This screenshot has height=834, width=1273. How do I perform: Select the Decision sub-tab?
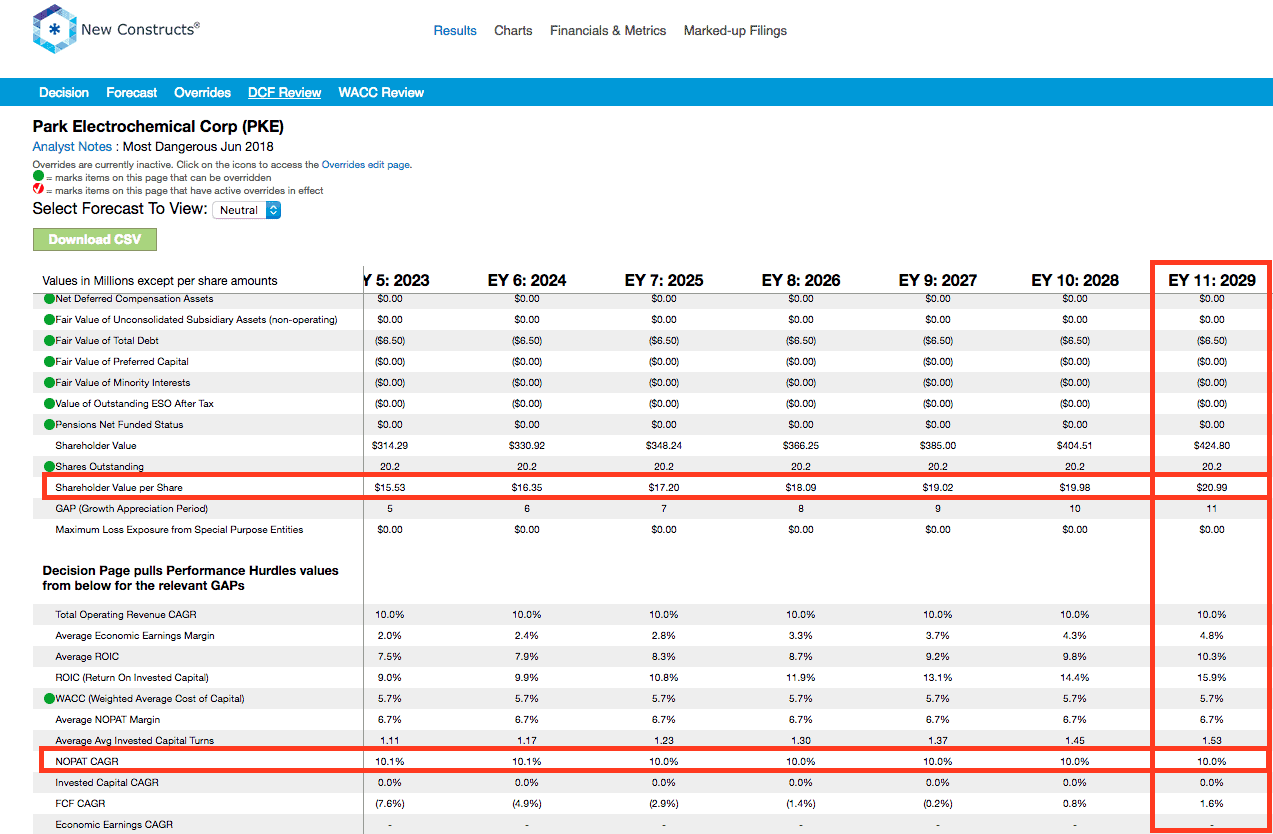point(64,92)
